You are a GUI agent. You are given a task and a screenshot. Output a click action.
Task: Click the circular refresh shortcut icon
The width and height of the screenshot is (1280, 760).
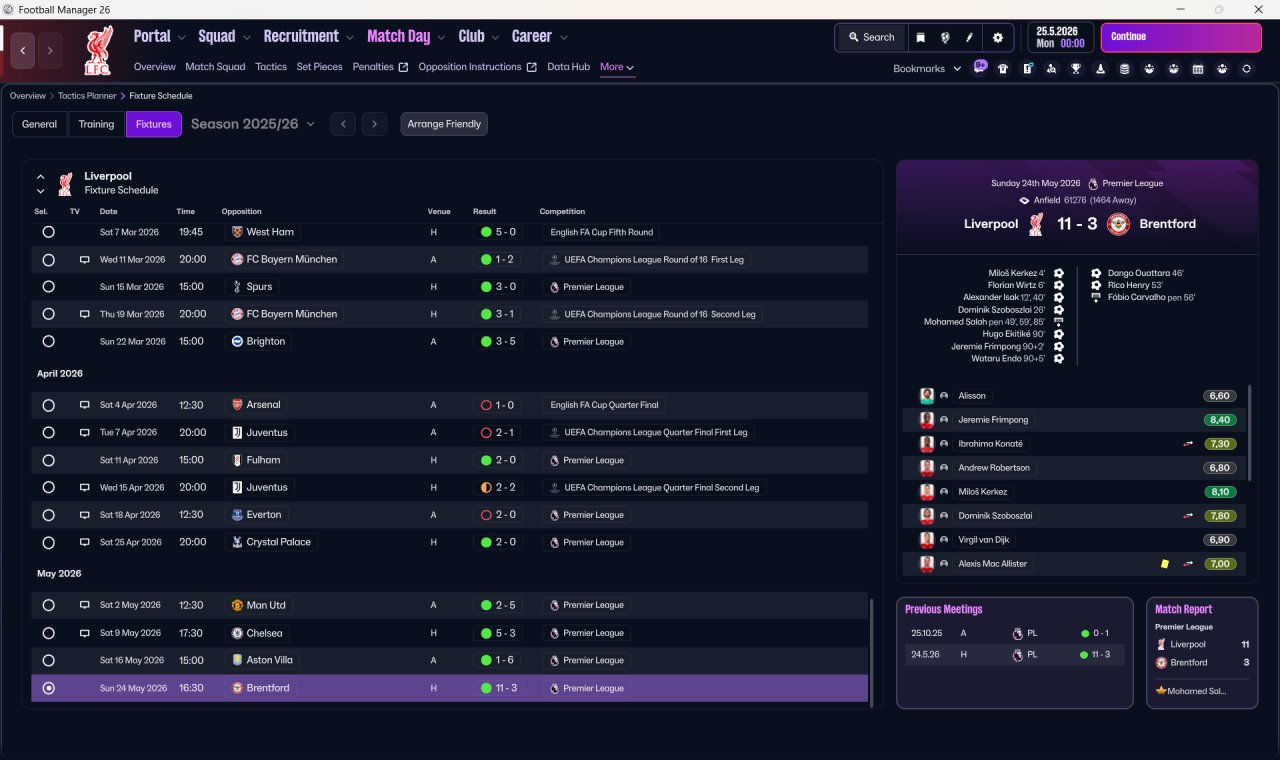[x=1246, y=69]
